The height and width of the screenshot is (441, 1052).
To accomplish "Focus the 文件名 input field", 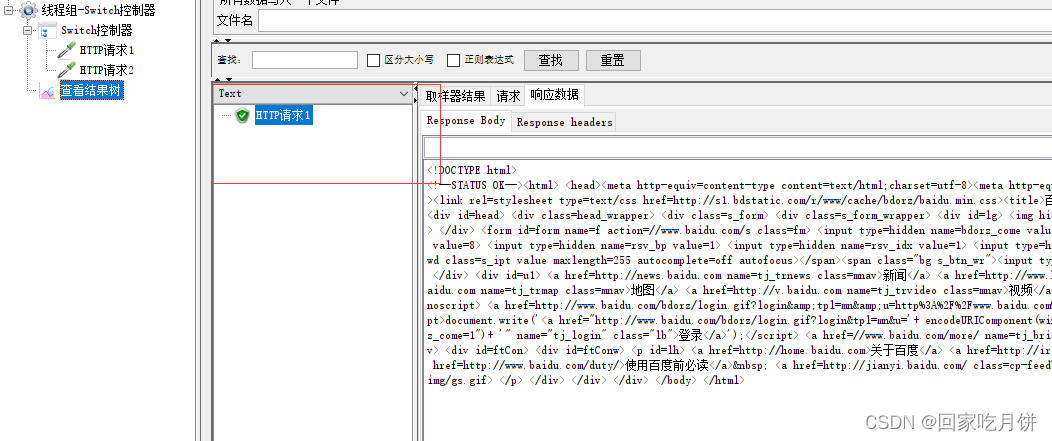I will (x=655, y=21).
